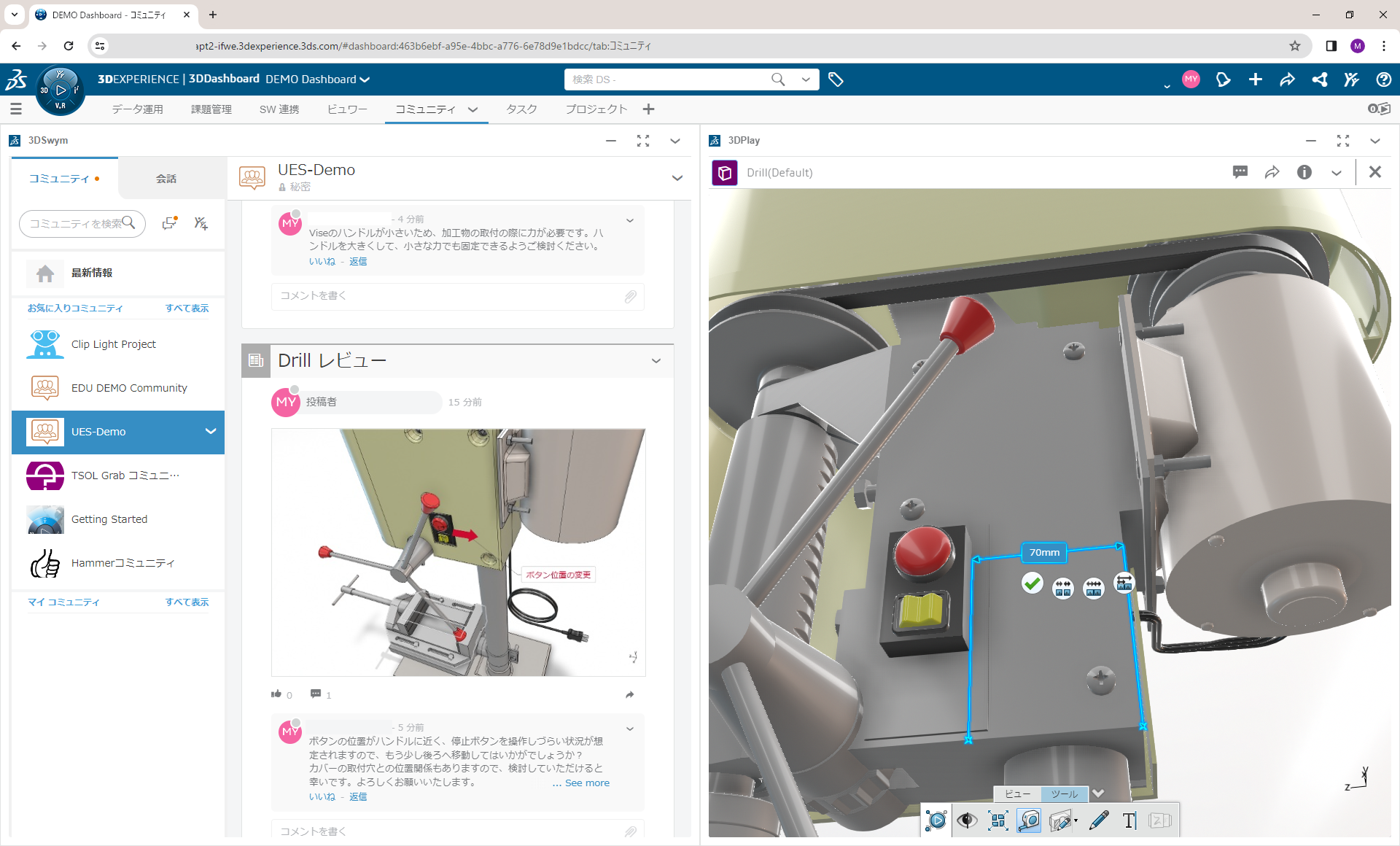Open the 3DPlay widget menu chevron
Image resolution: width=1400 pixels, height=846 pixels.
(1375, 141)
